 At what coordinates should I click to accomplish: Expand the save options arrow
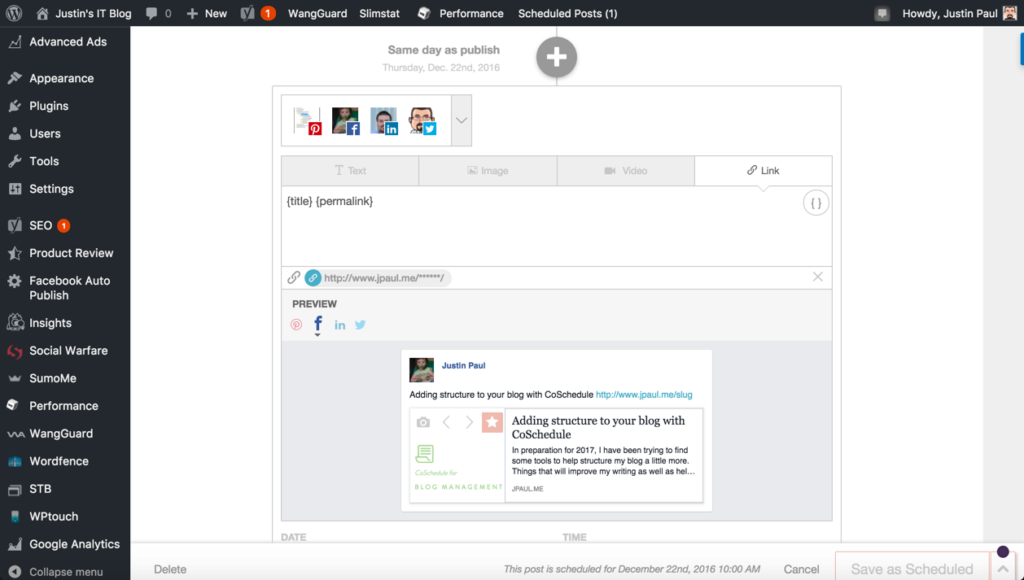(1002, 568)
